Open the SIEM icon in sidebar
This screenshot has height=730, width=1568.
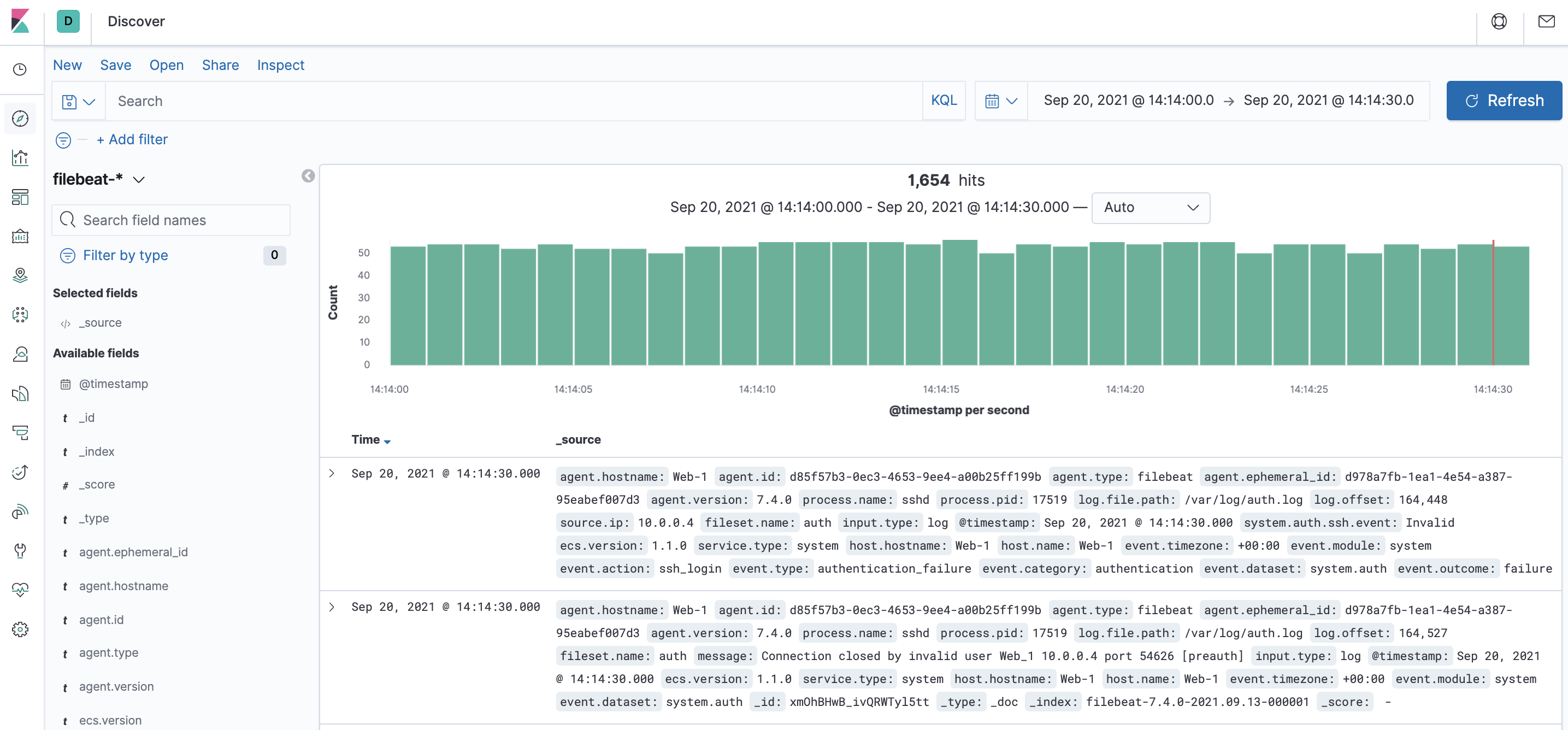click(20, 511)
